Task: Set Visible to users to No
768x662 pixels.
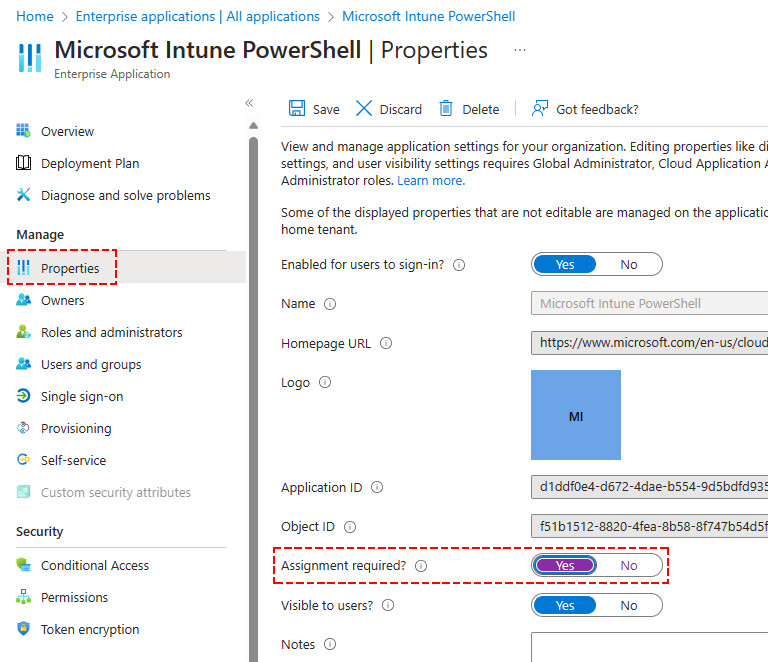Action: coord(629,606)
